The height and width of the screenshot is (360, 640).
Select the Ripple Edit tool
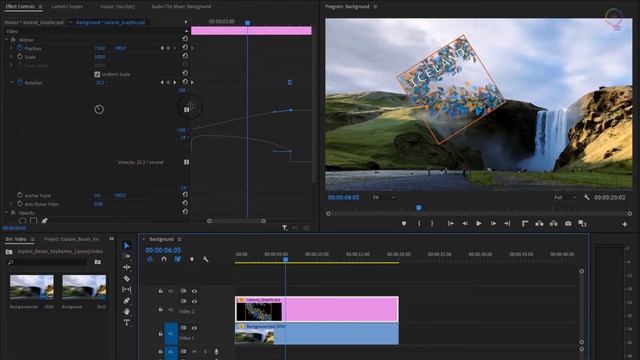(127, 267)
